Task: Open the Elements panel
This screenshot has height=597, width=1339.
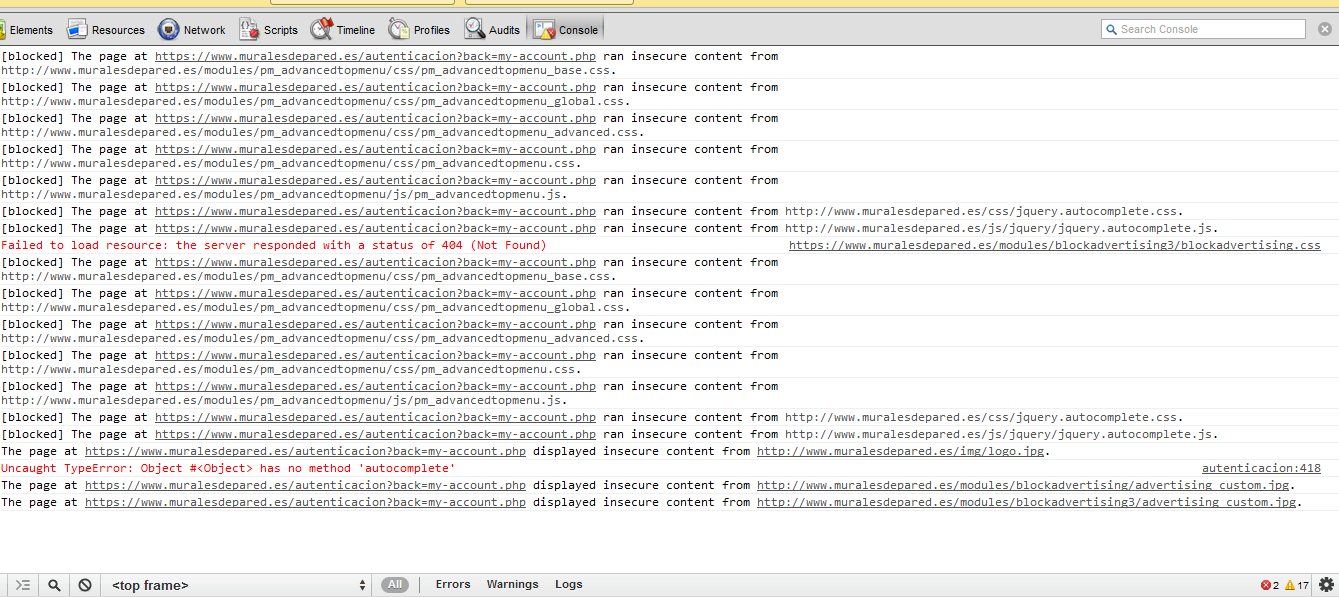Action: 28,30
